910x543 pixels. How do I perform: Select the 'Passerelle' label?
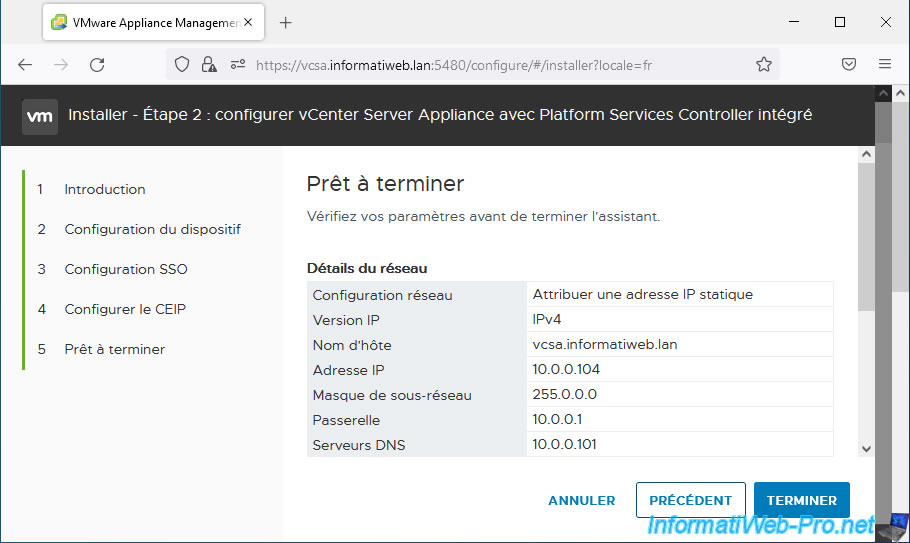click(x=346, y=420)
